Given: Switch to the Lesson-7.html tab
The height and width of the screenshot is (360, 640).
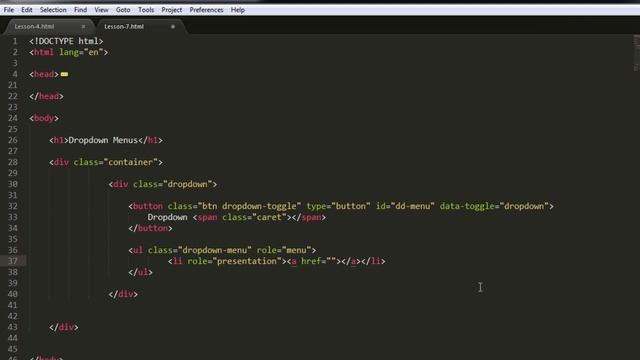Looking at the screenshot, I should coord(124,27).
